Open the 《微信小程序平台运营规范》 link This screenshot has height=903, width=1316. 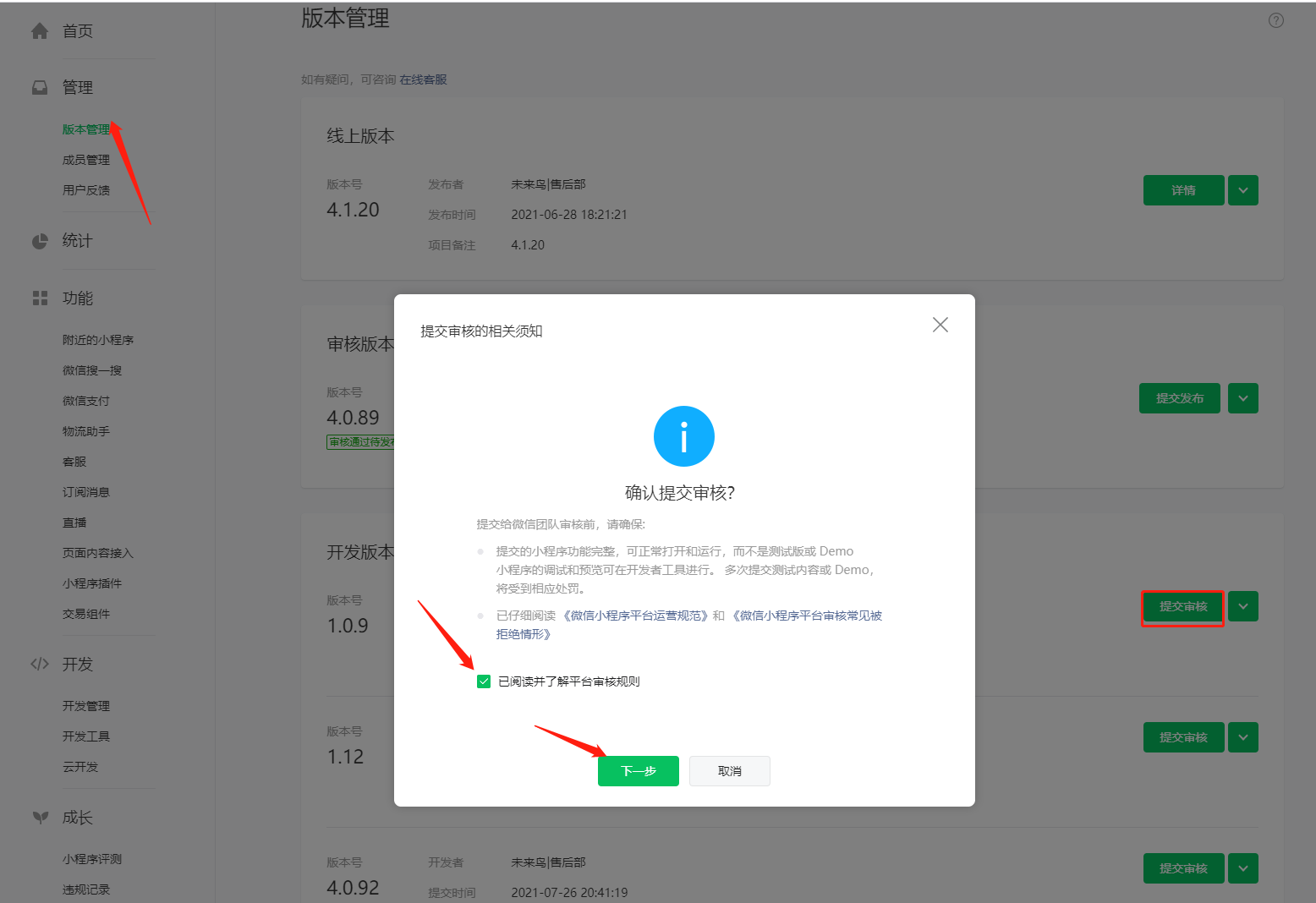coord(636,616)
